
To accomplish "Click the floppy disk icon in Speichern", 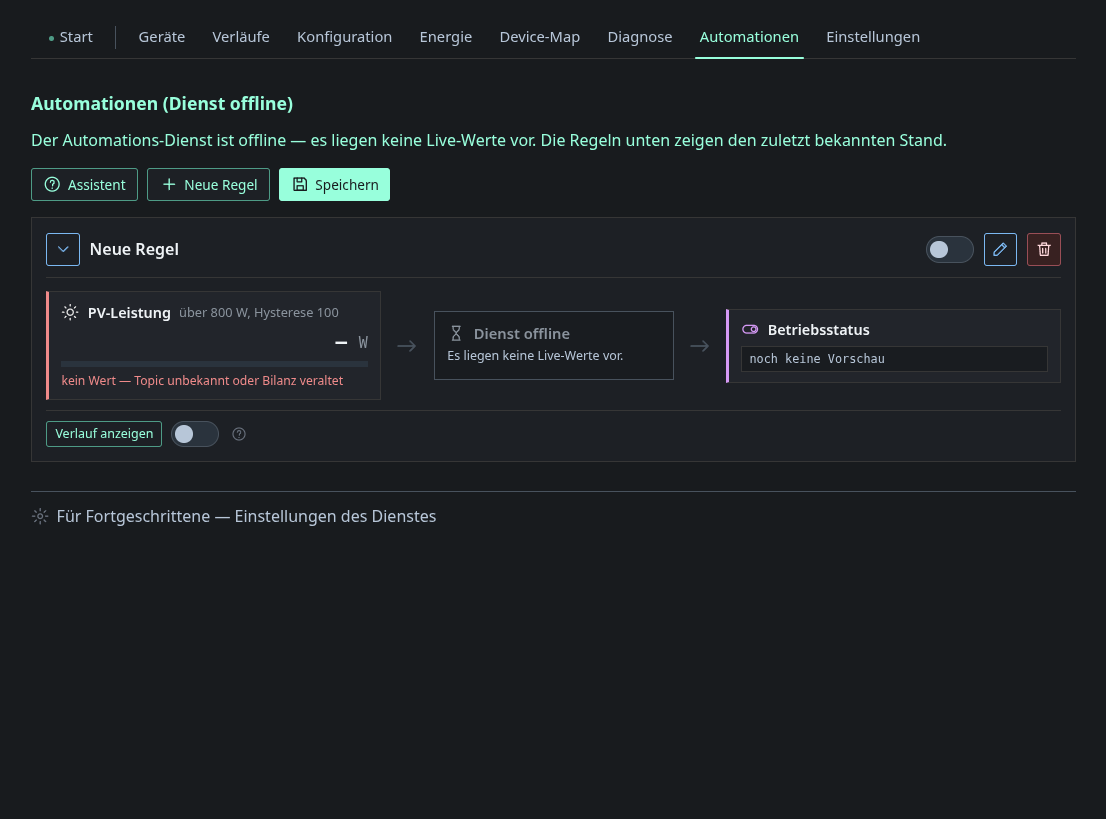I will coord(300,184).
